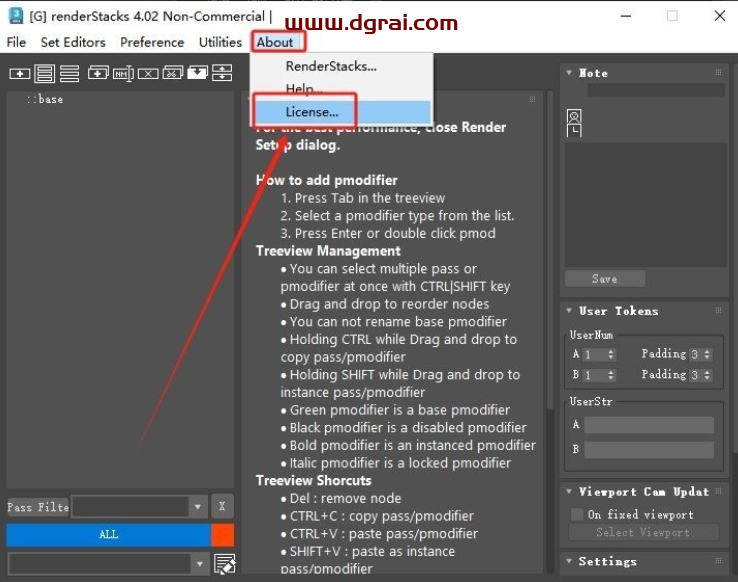Close the renderStacks window
738x582 pixels.
pos(719,16)
